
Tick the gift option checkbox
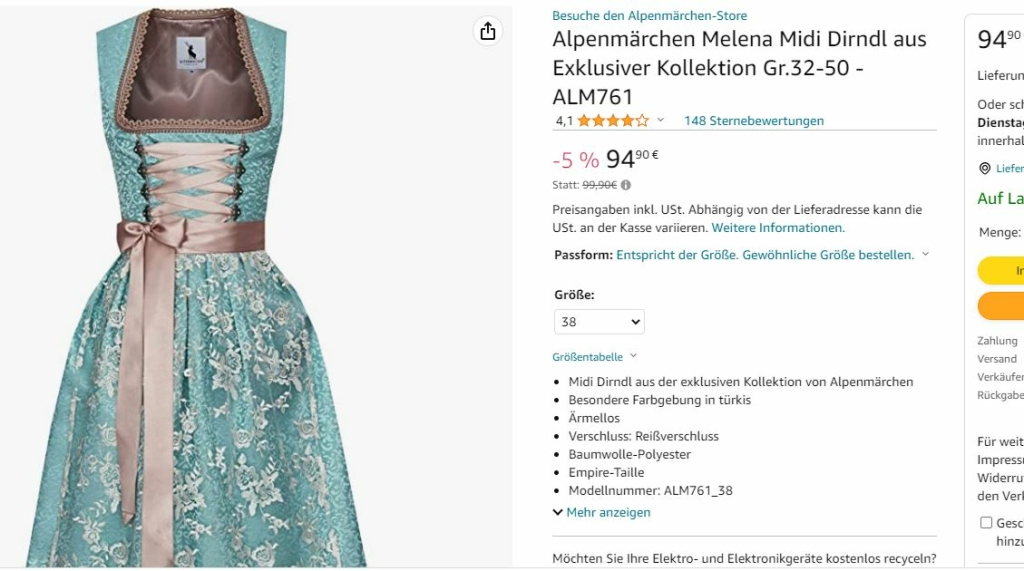point(986,523)
